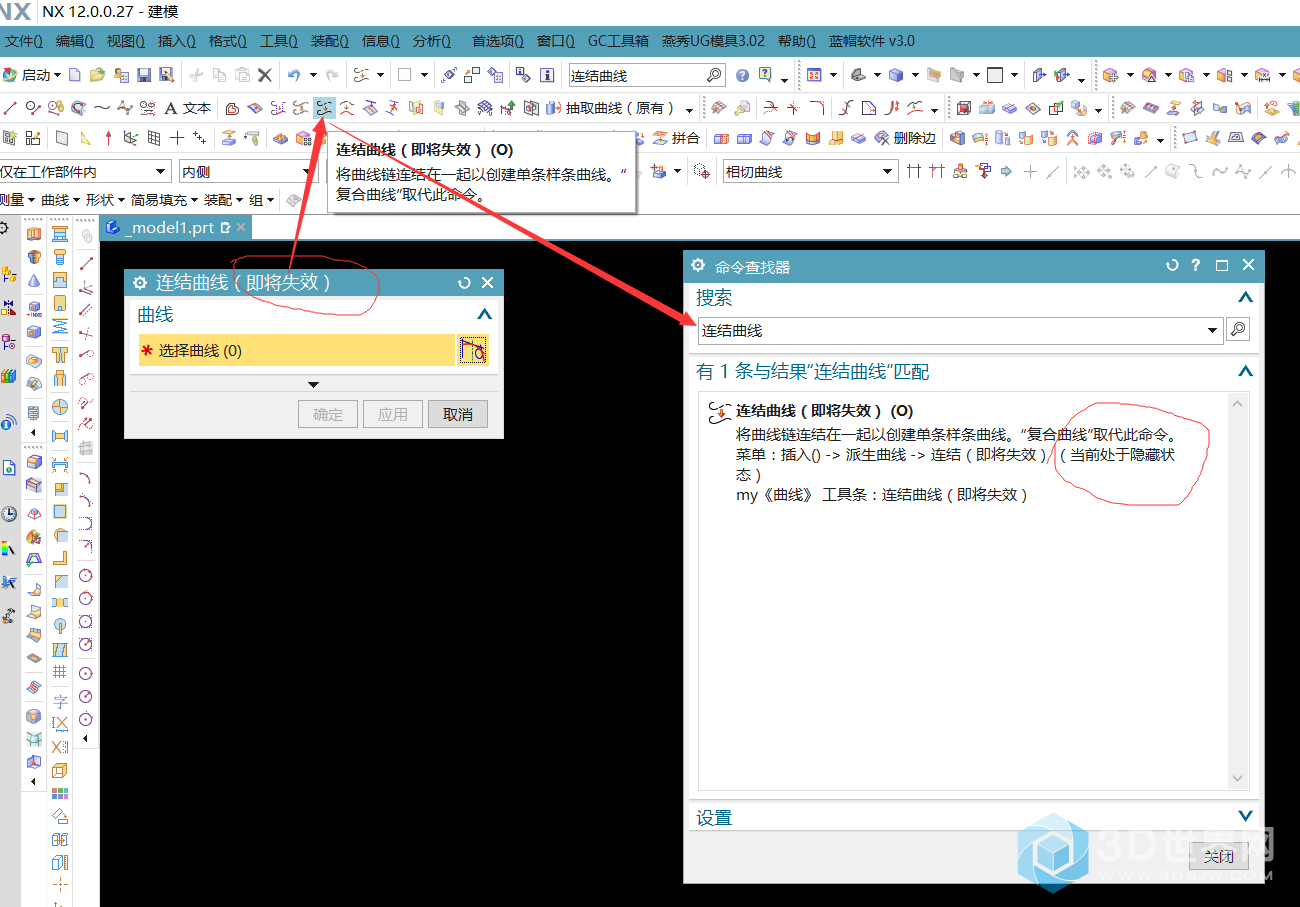Open the 分析 menu
The image size is (1300, 907).
pyautogui.click(x=432, y=41)
